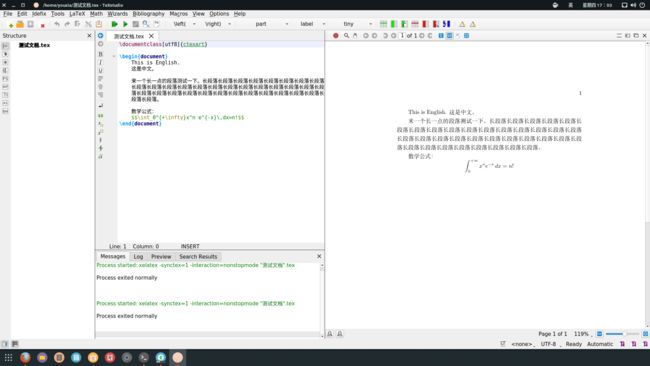
Task: Open the File menu
Action: 7,14
